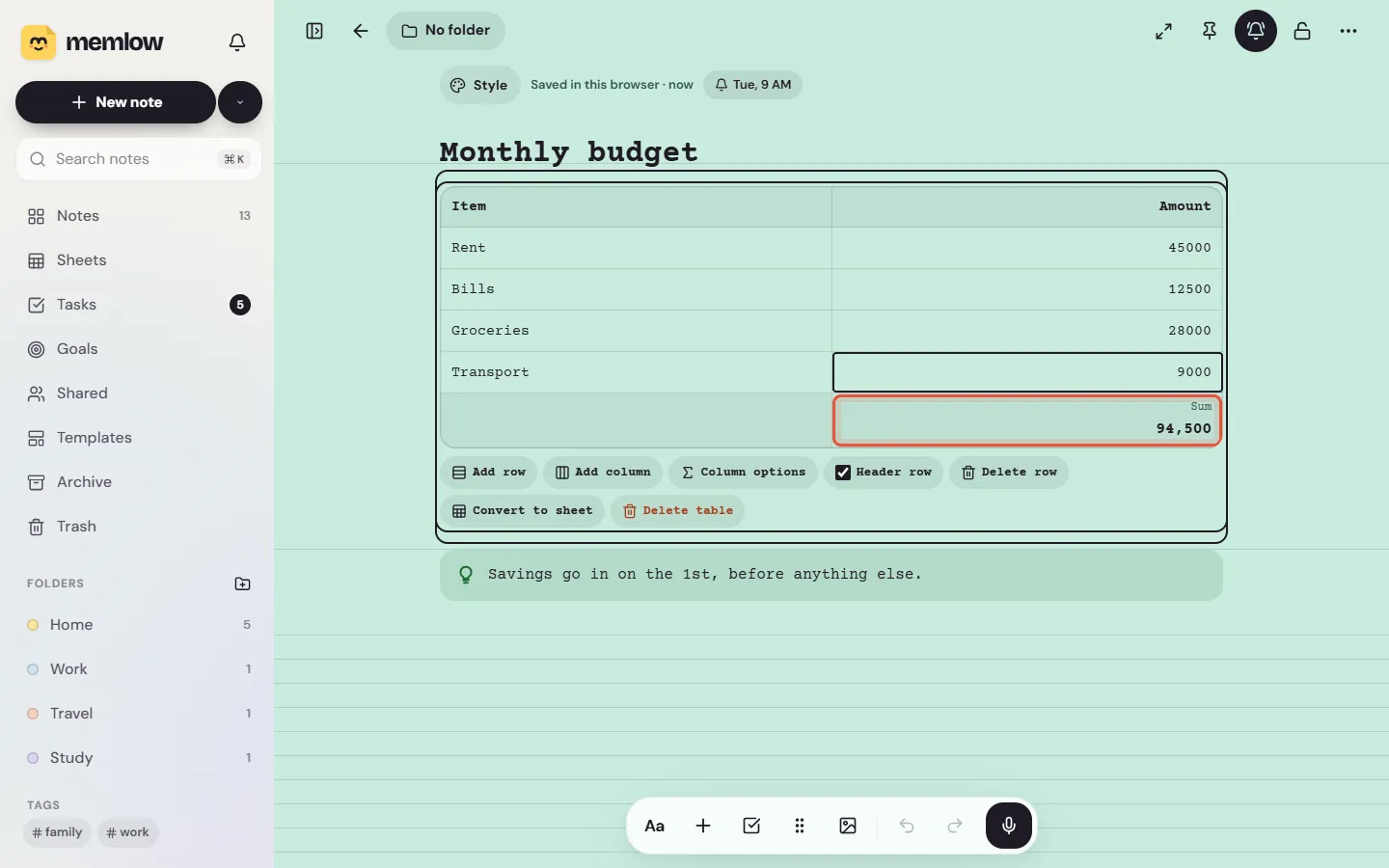Open the block grid menu icon
This screenshot has width=1389, height=868.
[x=800, y=826]
